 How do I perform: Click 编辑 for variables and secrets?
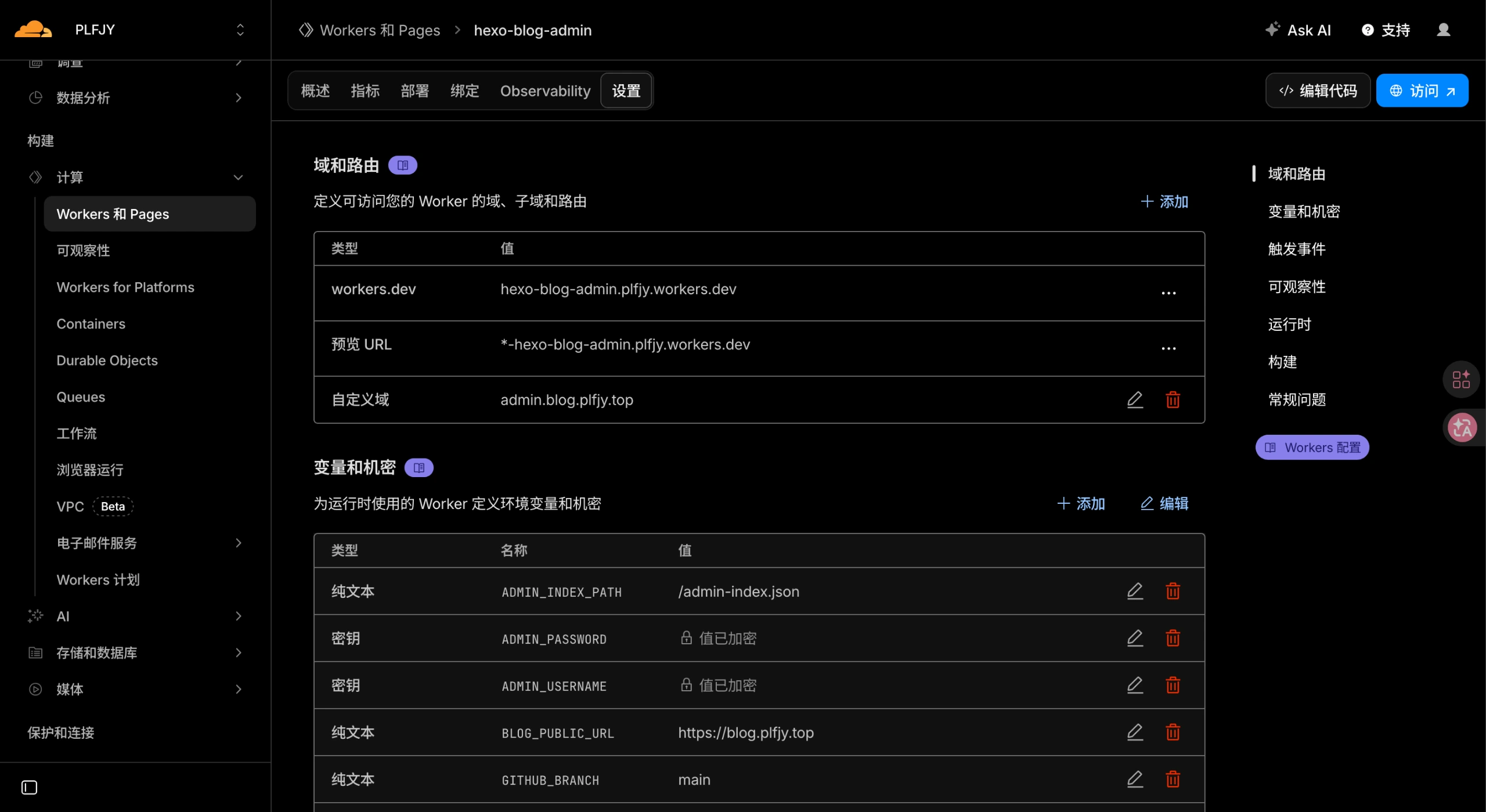[1164, 503]
